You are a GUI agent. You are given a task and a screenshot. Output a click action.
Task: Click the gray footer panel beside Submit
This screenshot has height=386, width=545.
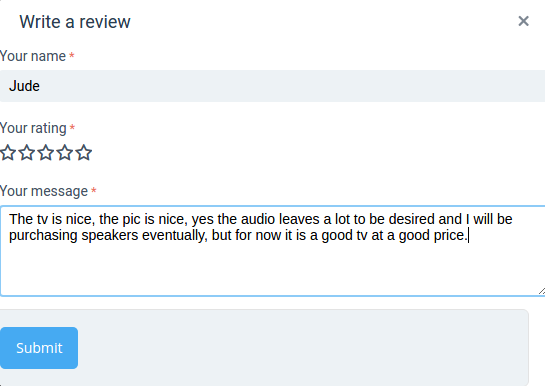[302, 347]
